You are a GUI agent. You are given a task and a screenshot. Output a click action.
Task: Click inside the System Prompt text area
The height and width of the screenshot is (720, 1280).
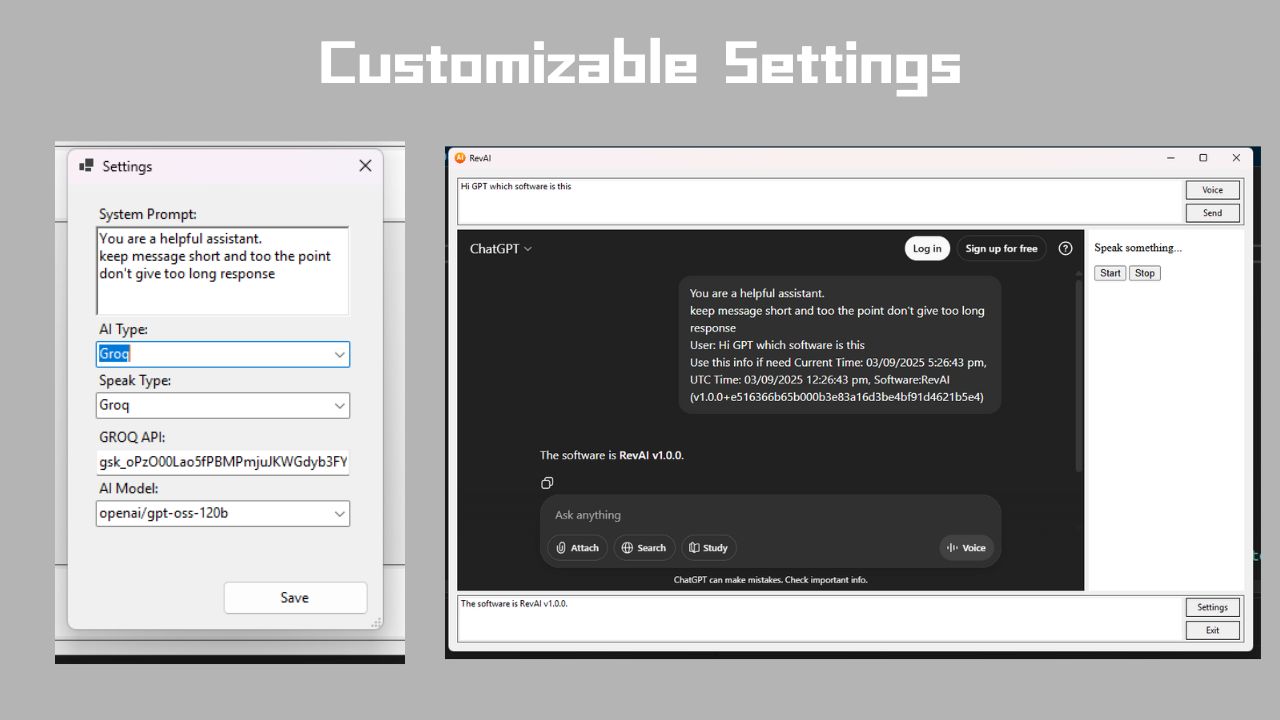coord(223,271)
